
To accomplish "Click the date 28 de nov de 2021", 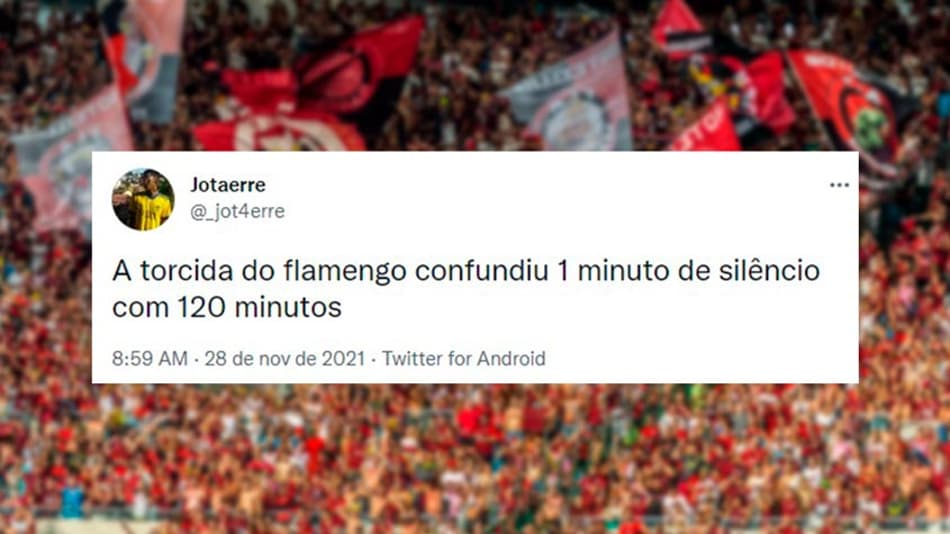I will pos(284,358).
